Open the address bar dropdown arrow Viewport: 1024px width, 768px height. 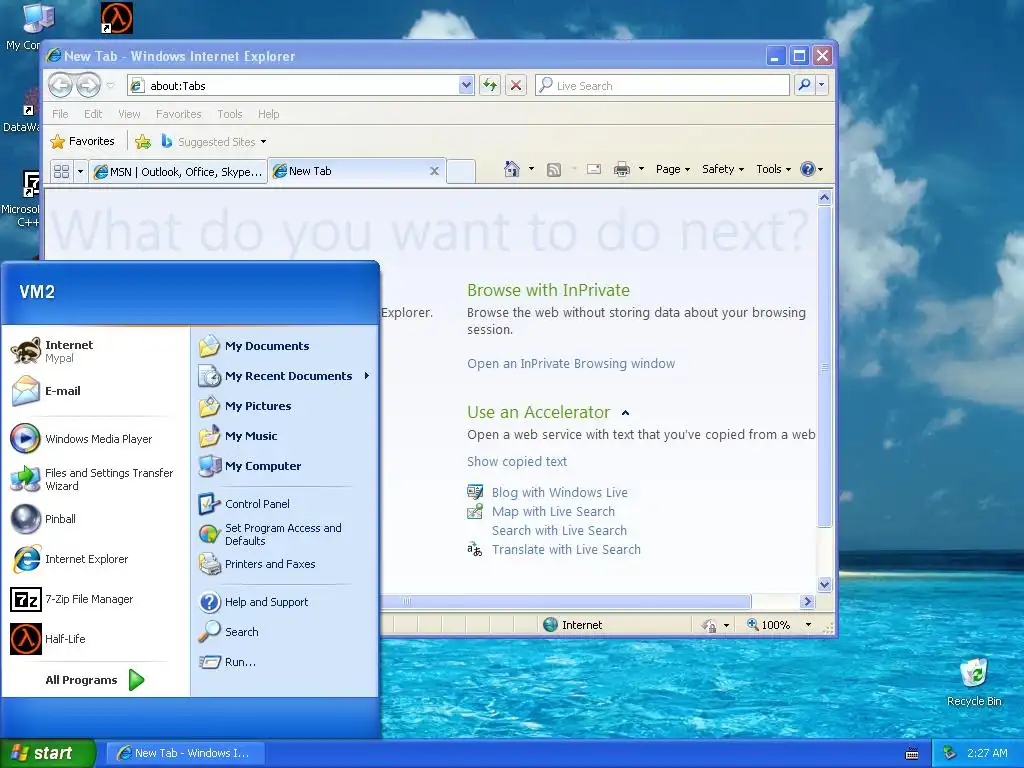point(466,85)
